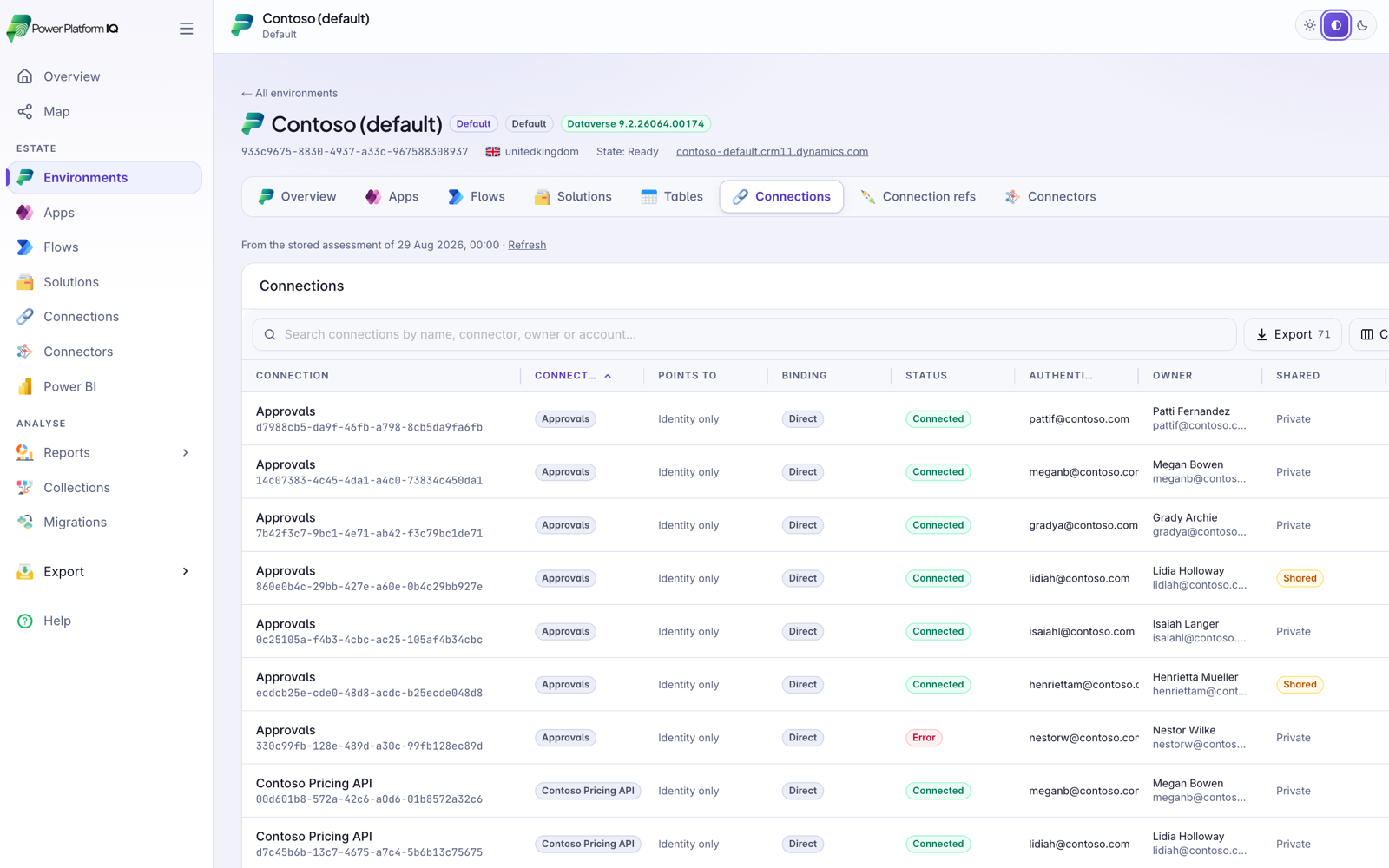Click the Export download icon in sidebar
This screenshot has width=1389, height=868.
tap(25, 571)
